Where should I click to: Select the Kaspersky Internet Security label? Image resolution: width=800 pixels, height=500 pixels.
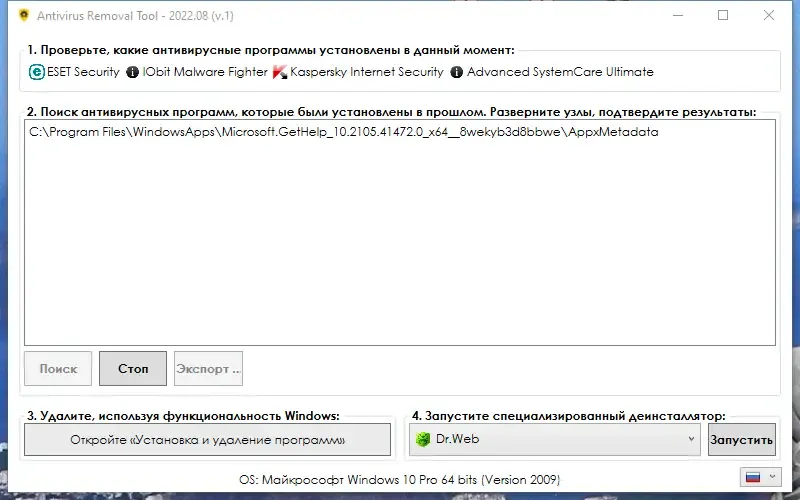pyautogui.click(x=367, y=72)
